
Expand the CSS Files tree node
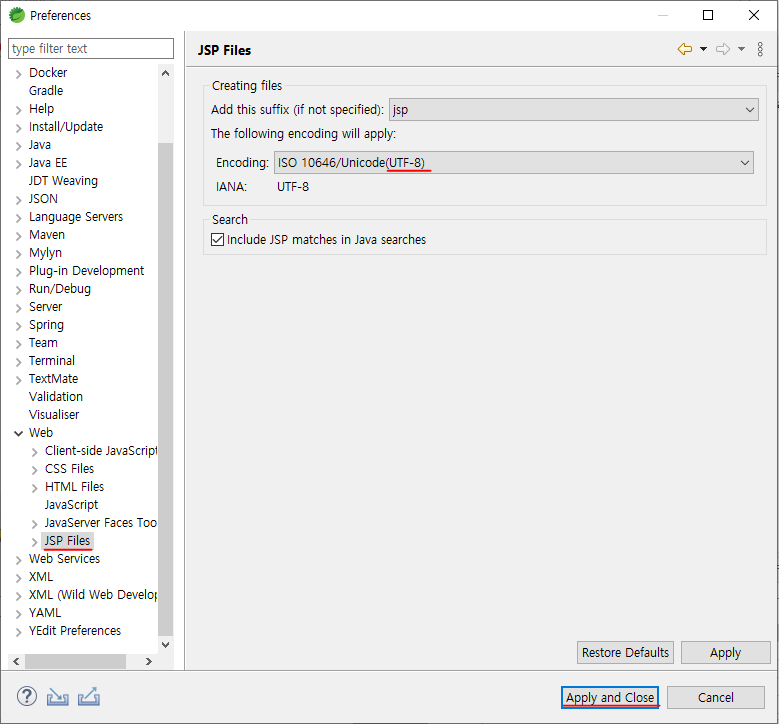coord(34,470)
